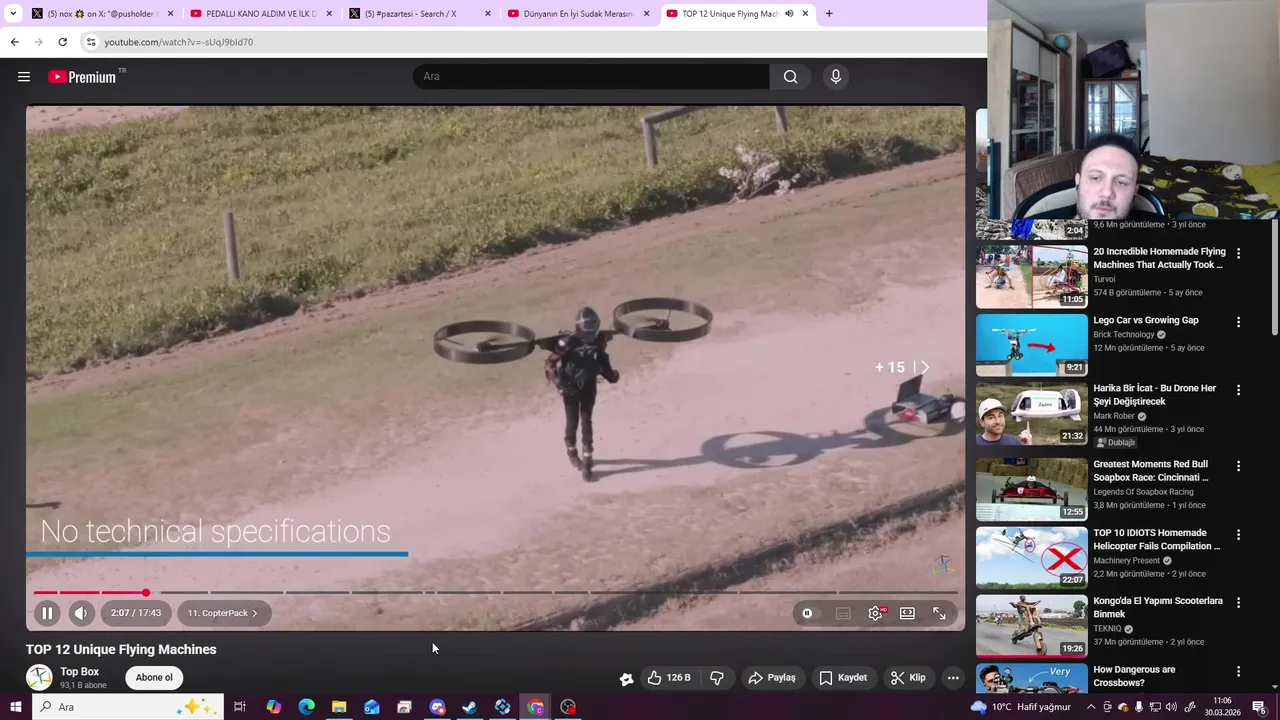Switch to PEDALLI KANO ALDIM tab
Image resolution: width=1280 pixels, height=720 pixels.
(x=261, y=14)
